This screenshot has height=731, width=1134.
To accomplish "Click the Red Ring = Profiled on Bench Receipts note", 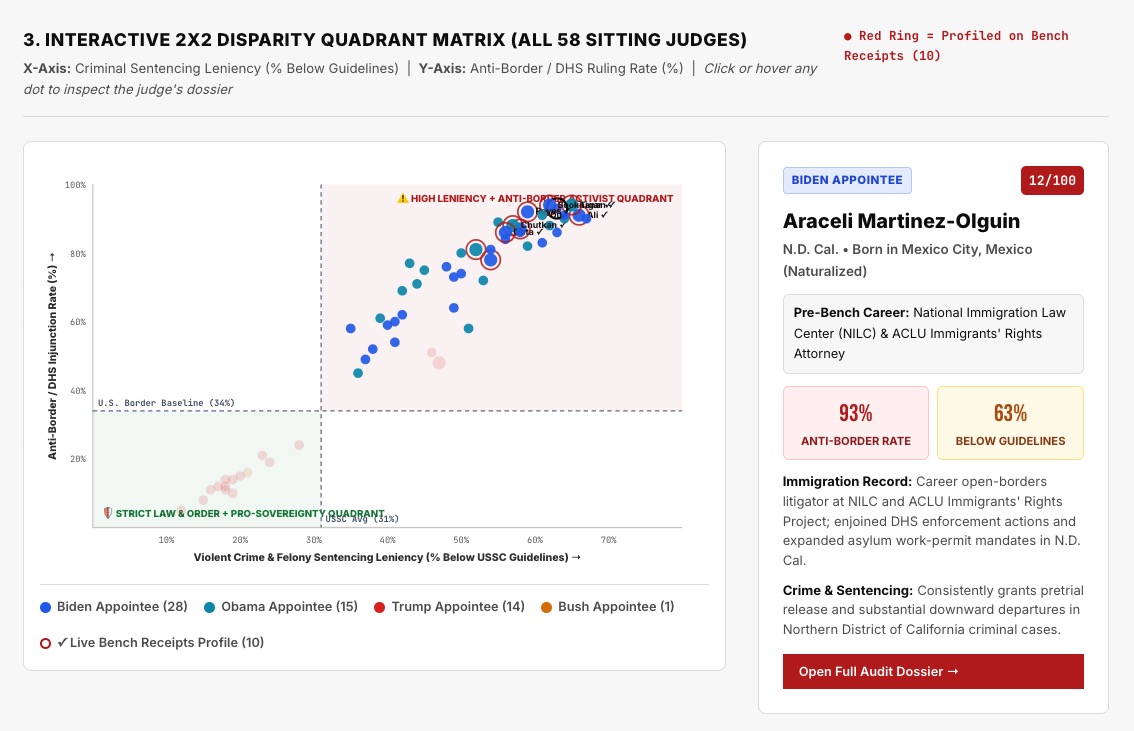I will pos(956,46).
